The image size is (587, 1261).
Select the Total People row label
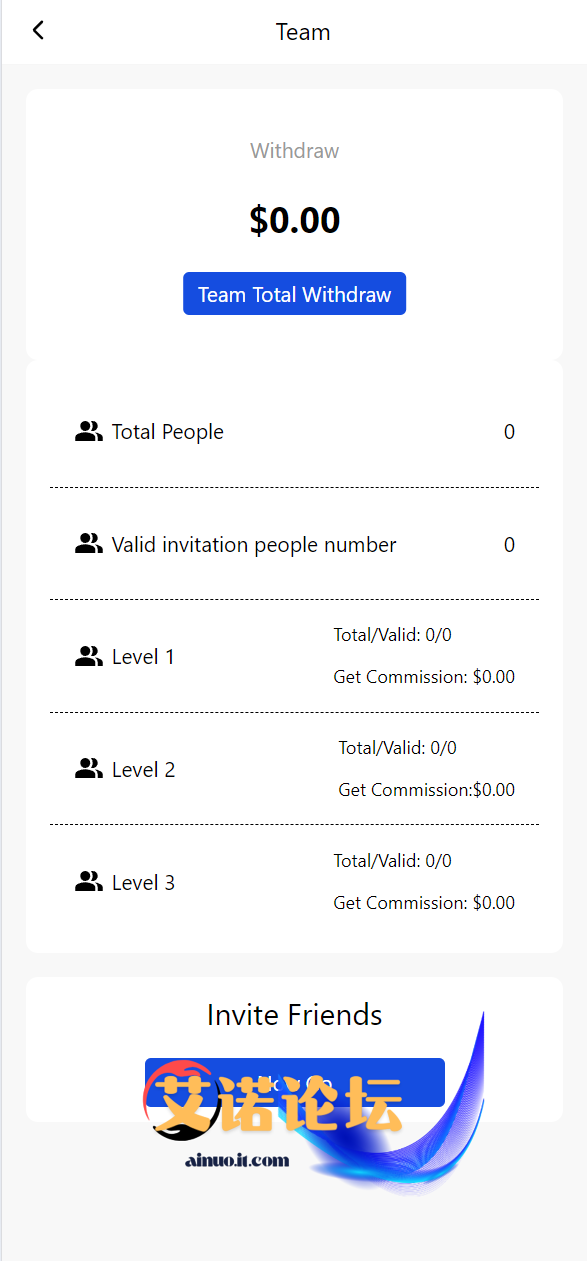click(167, 432)
